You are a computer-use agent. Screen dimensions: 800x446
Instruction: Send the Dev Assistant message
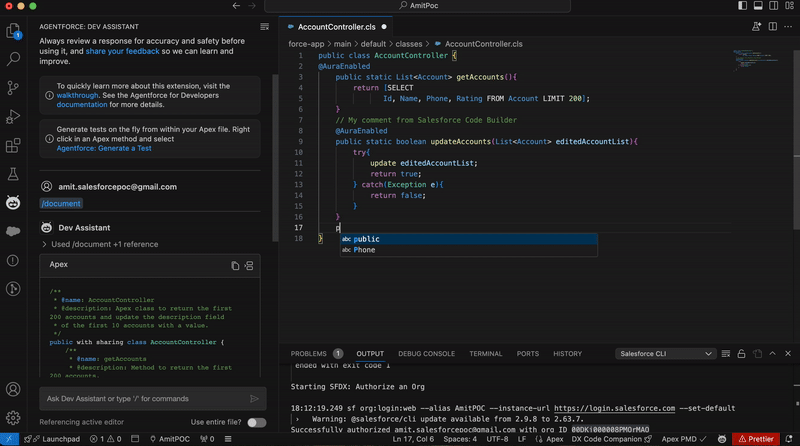pyautogui.click(x=254, y=399)
